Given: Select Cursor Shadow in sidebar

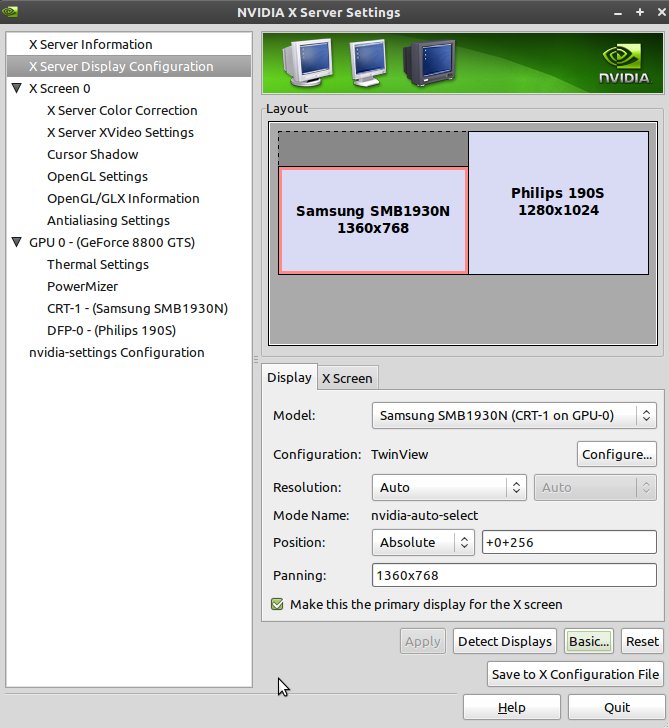Looking at the screenshot, I should tap(92, 155).
